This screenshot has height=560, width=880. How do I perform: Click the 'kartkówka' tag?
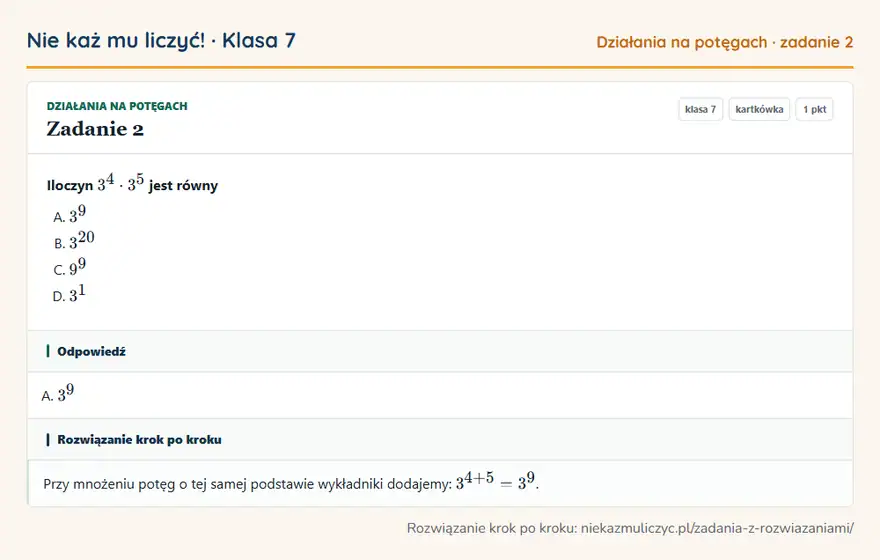(x=759, y=109)
